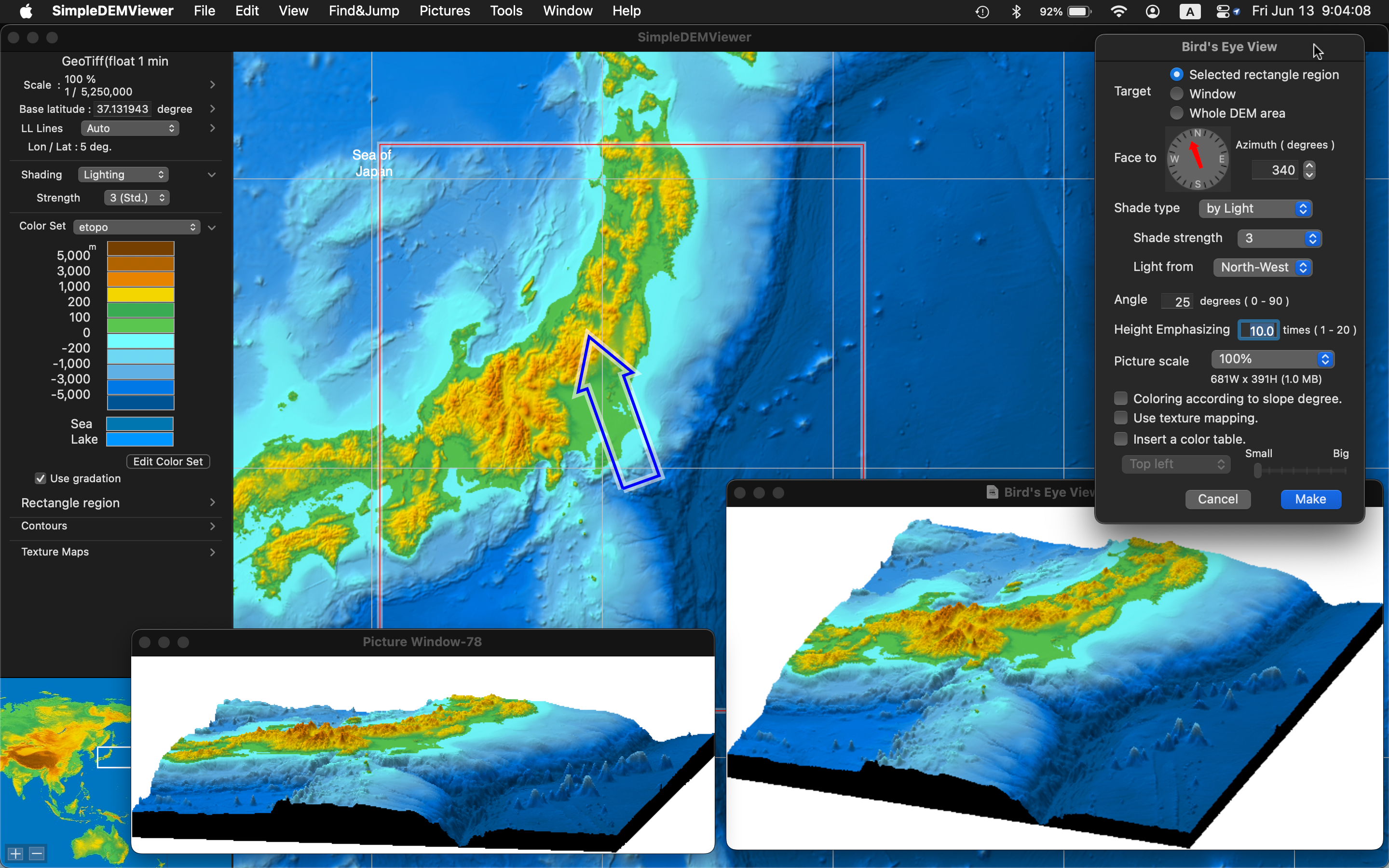Image resolution: width=1389 pixels, height=868 pixels.
Task: Click the Height Emphasizing times field
Action: 1258,330
